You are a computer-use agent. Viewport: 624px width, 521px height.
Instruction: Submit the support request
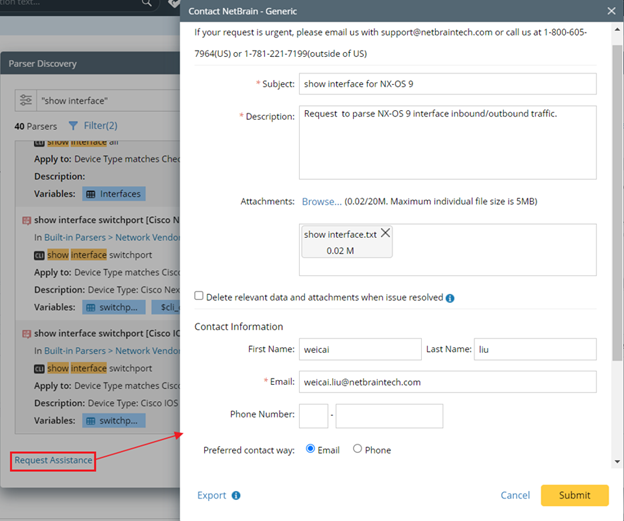574,495
